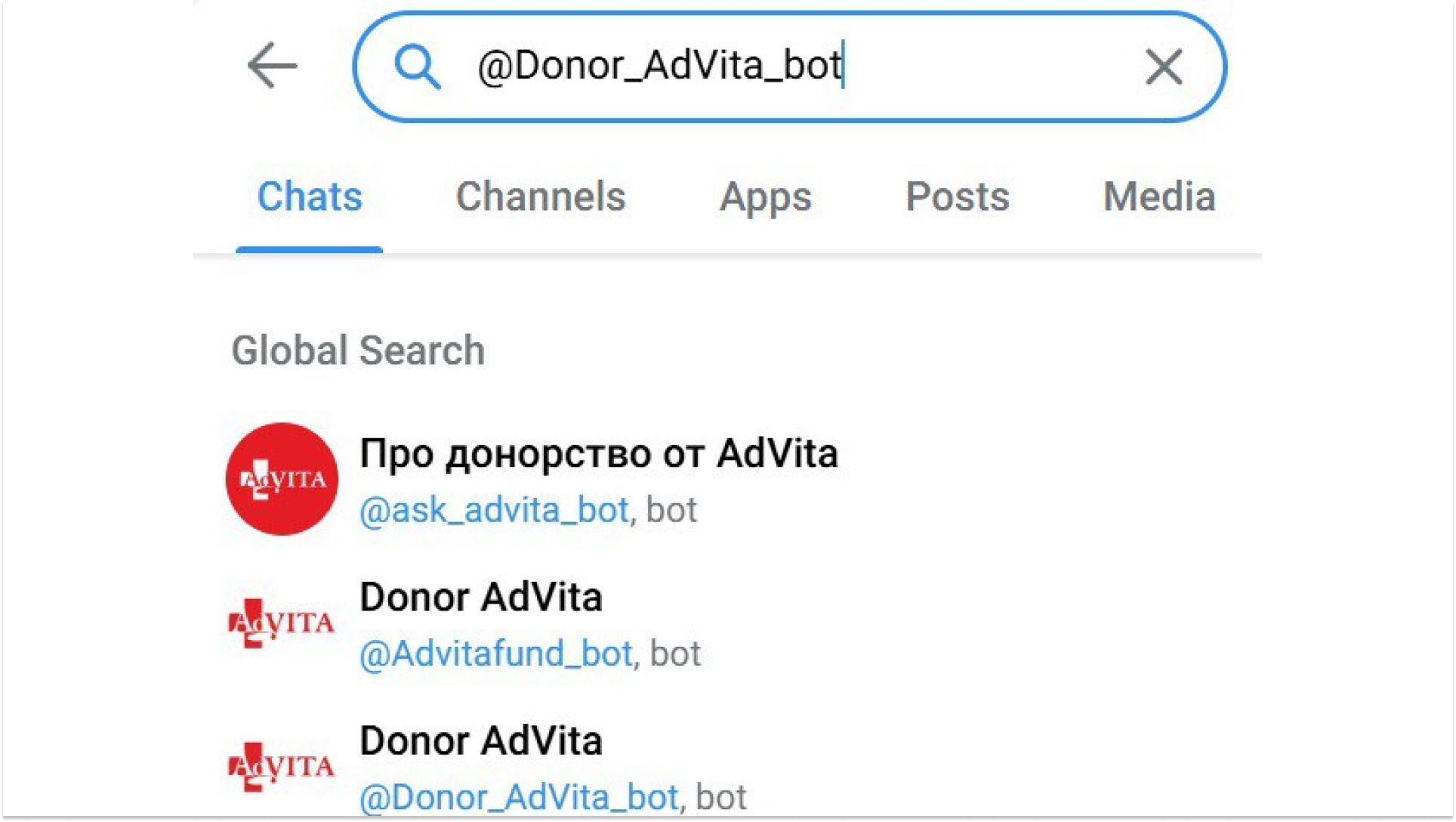Clear the search field with the X icon

pyautogui.click(x=1163, y=66)
